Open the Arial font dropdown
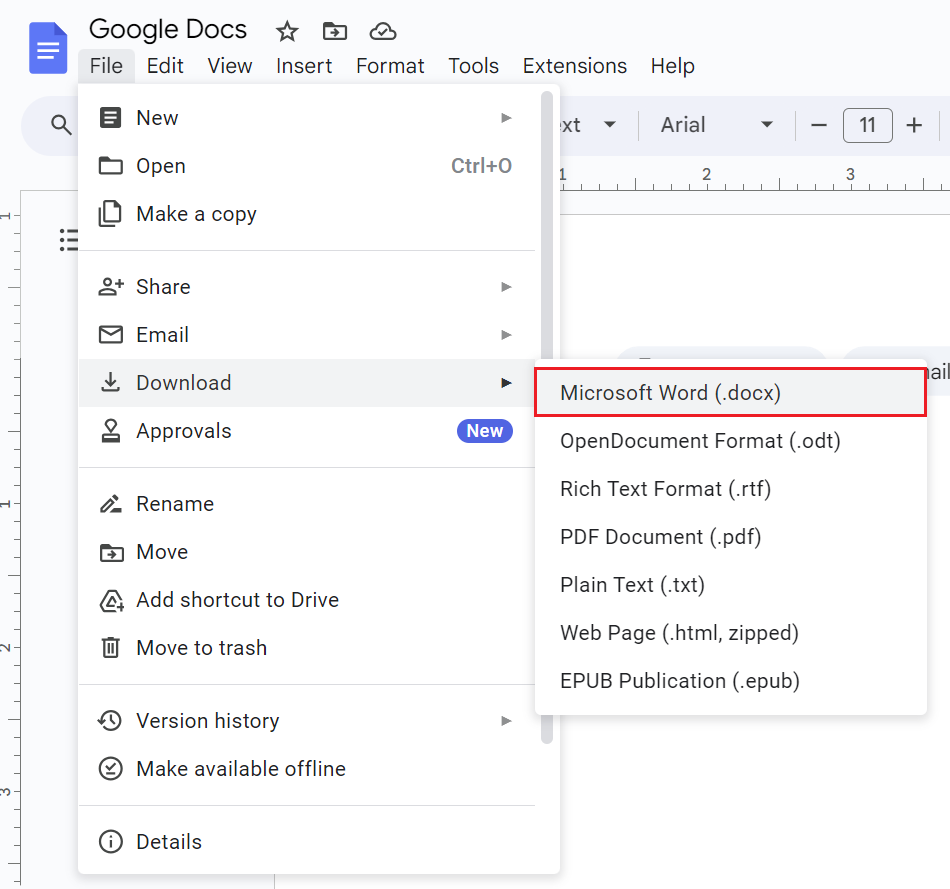Screen dimensions: 950x889 pos(716,125)
